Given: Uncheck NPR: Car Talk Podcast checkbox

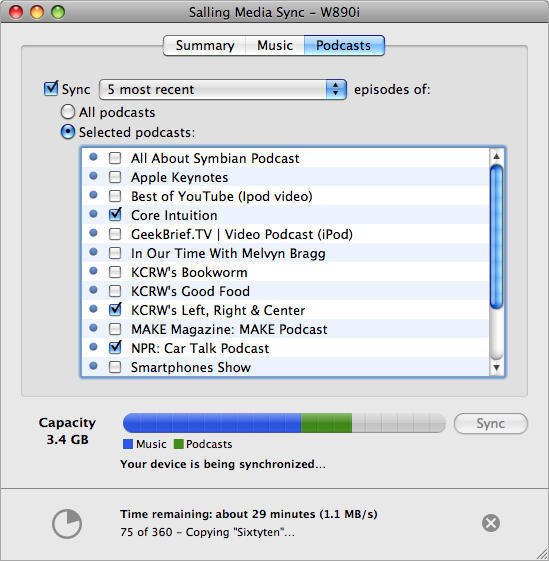Looking at the screenshot, I should (x=115, y=347).
